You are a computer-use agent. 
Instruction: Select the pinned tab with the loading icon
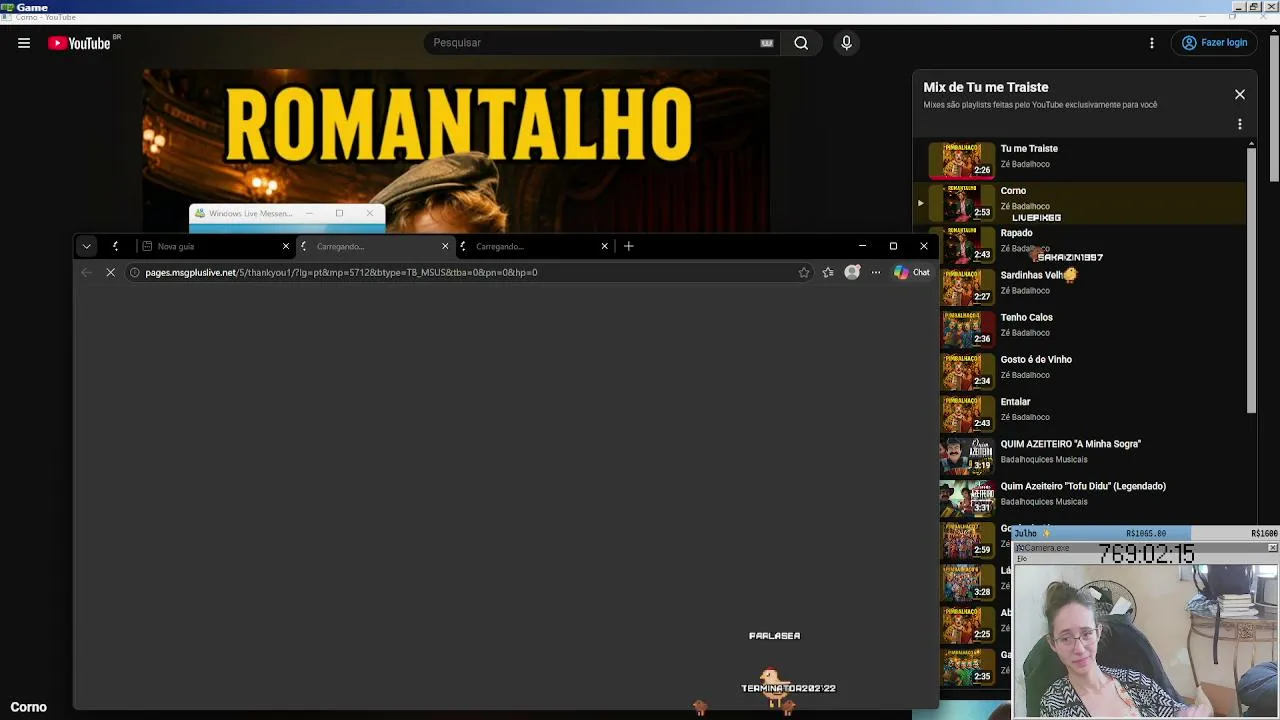[x=116, y=246]
